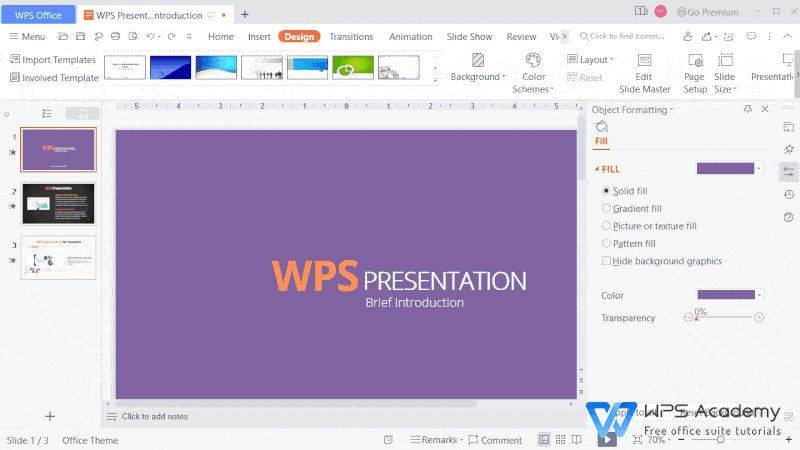Open a new tab with plus button
Screen dimensions: 800x450
245,14
